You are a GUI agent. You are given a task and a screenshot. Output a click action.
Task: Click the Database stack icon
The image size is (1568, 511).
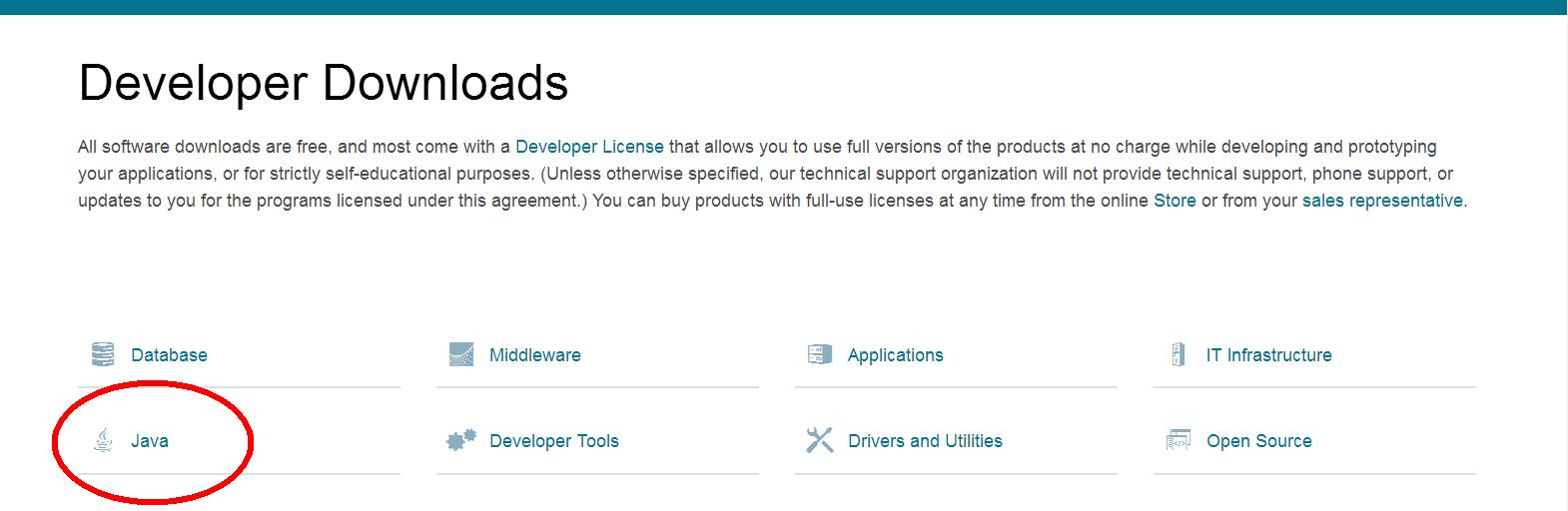tap(103, 354)
